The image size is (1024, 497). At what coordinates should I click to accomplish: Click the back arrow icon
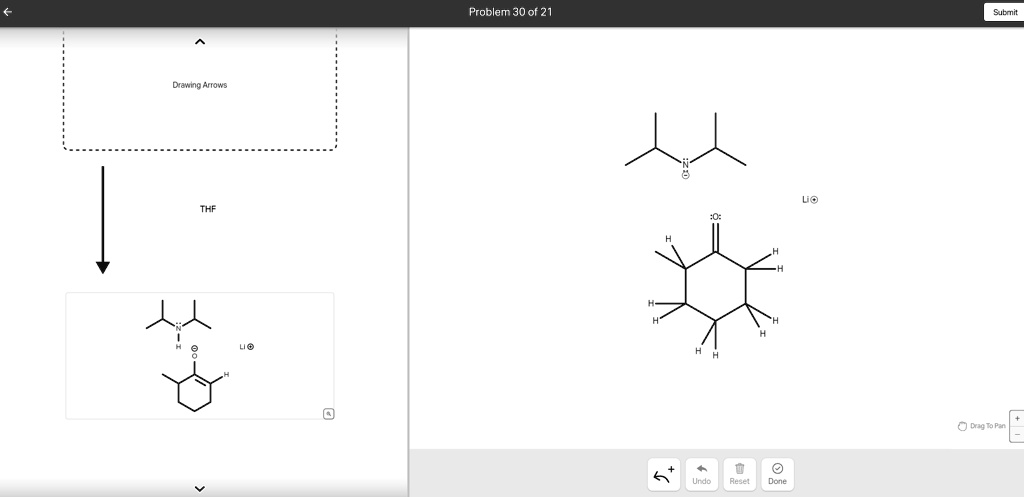point(8,11)
